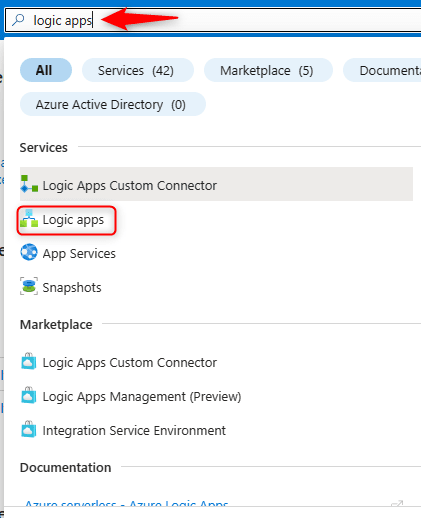Open App Services from search results
Image resolution: width=421 pixels, height=518 pixels.
[x=79, y=254]
